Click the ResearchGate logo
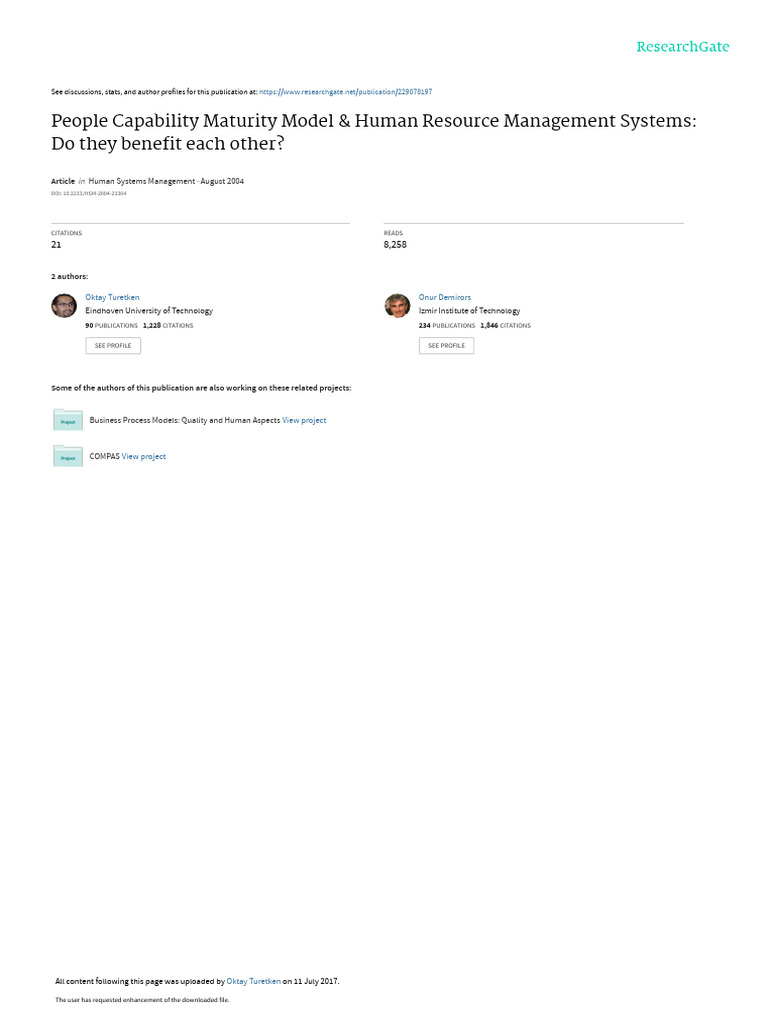The width and height of the screenshot is (768, 1024). [682, 47]
